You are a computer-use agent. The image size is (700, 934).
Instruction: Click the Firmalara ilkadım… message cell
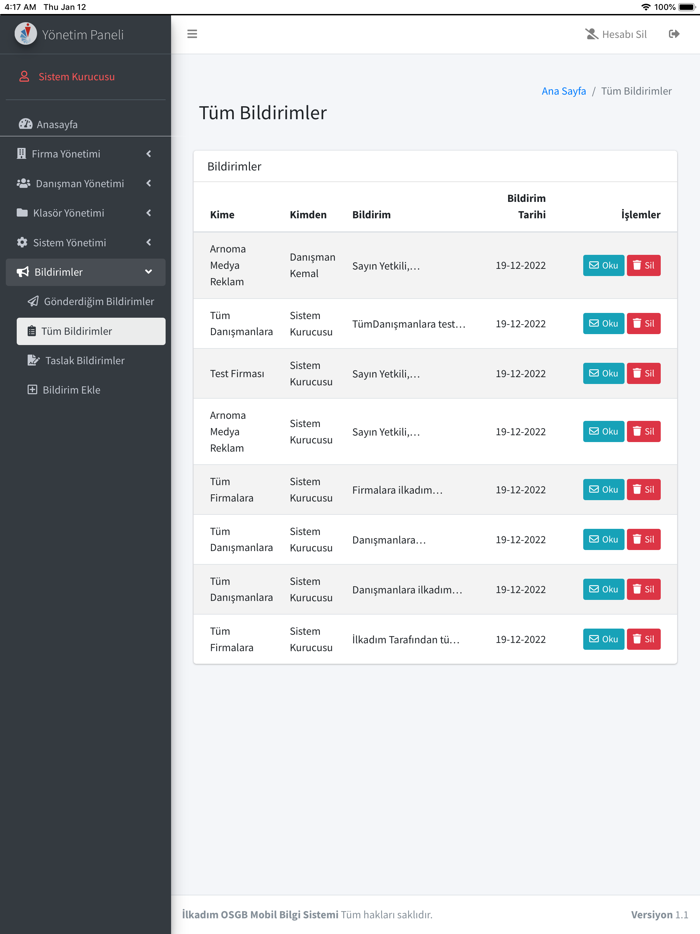(x=397, y=490)
